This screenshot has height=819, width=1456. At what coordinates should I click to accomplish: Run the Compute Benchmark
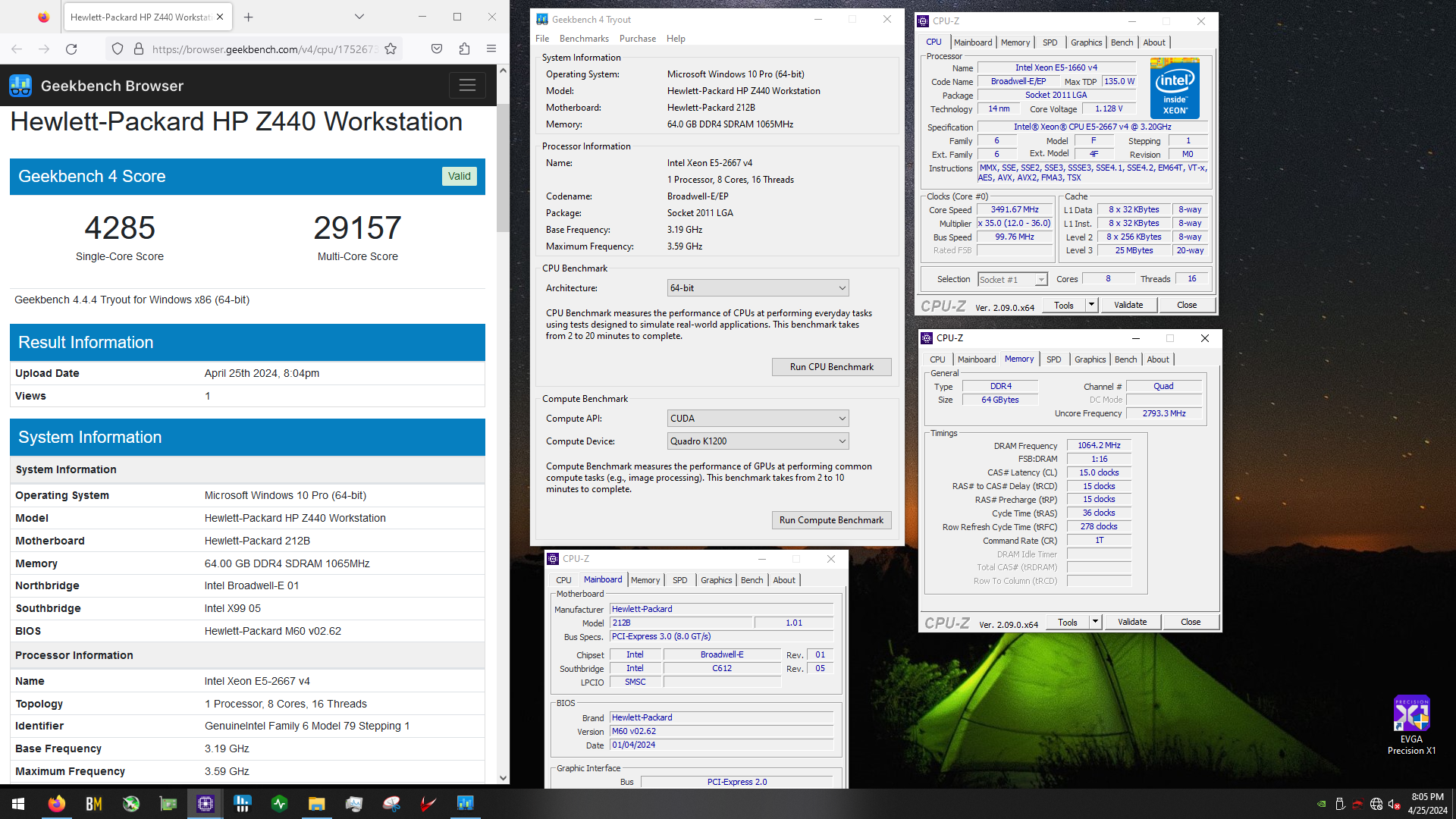point(831,520)
